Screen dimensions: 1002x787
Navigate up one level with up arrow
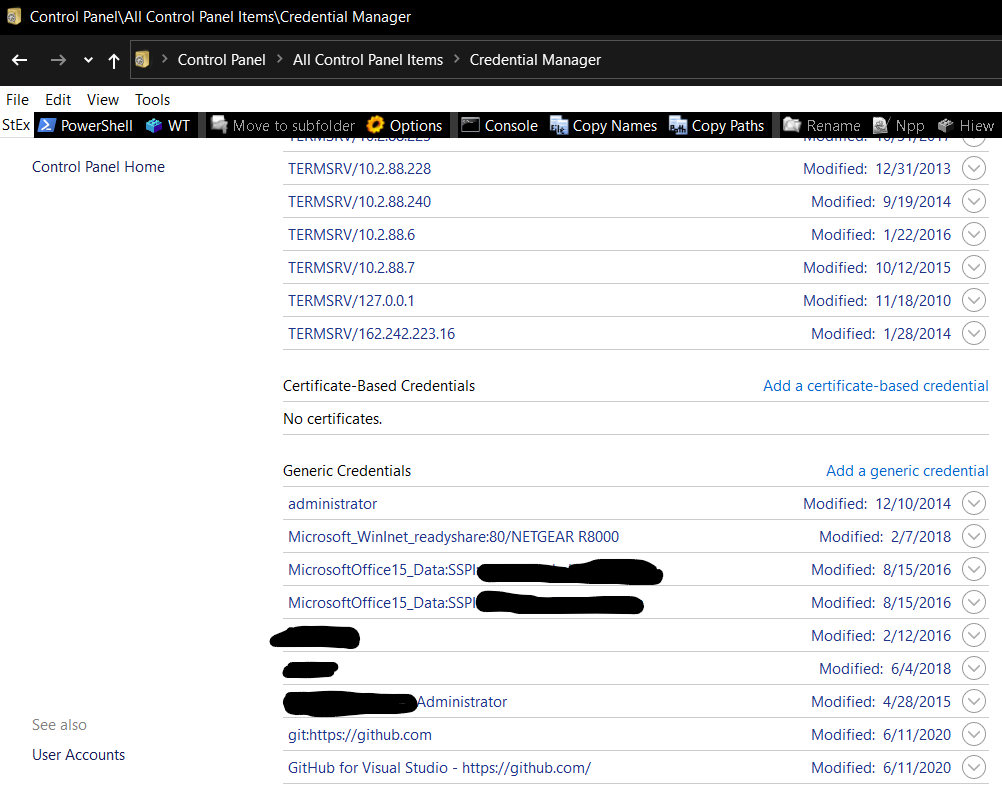[114, 61]
